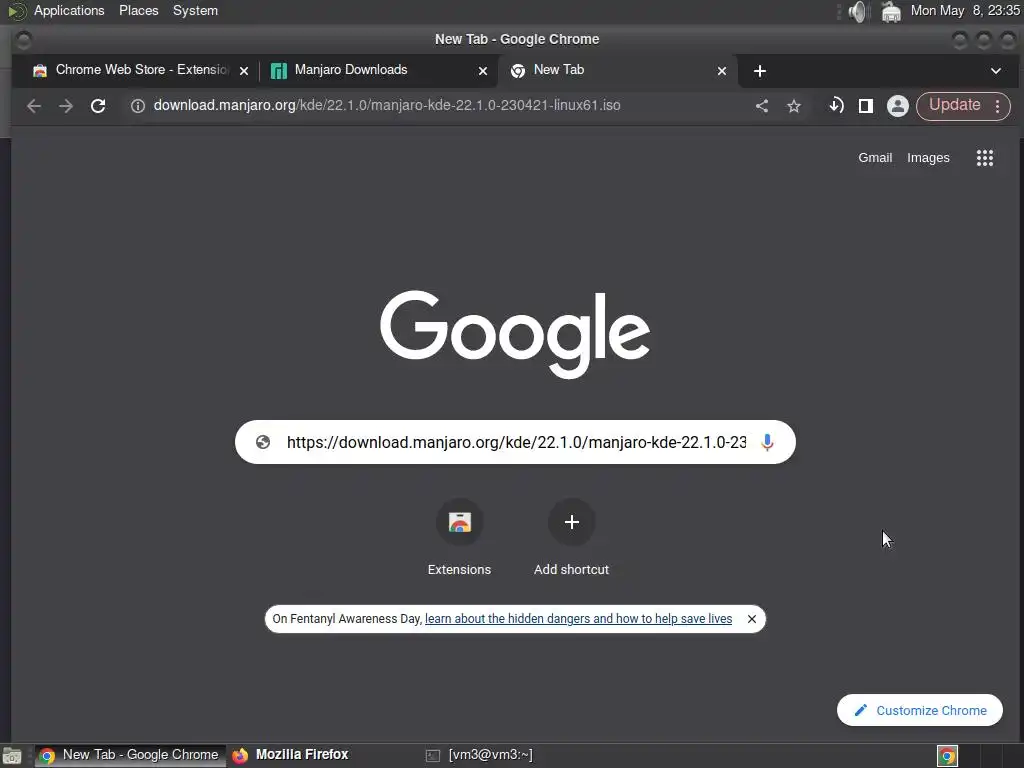Reload the current page
Image resolution: width=1024 pixels, height=768 pixels.
pyautogui.click(x=98, y=106)
